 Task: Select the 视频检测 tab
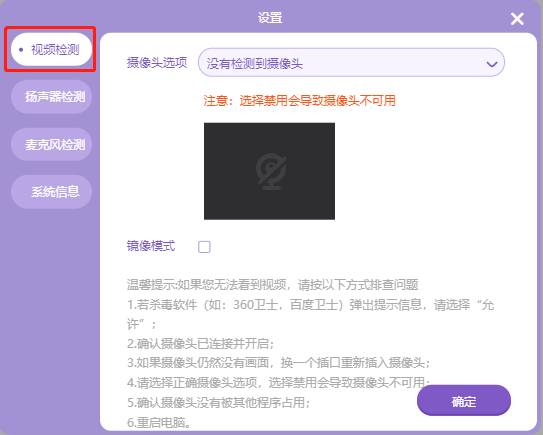coord(51,50)
